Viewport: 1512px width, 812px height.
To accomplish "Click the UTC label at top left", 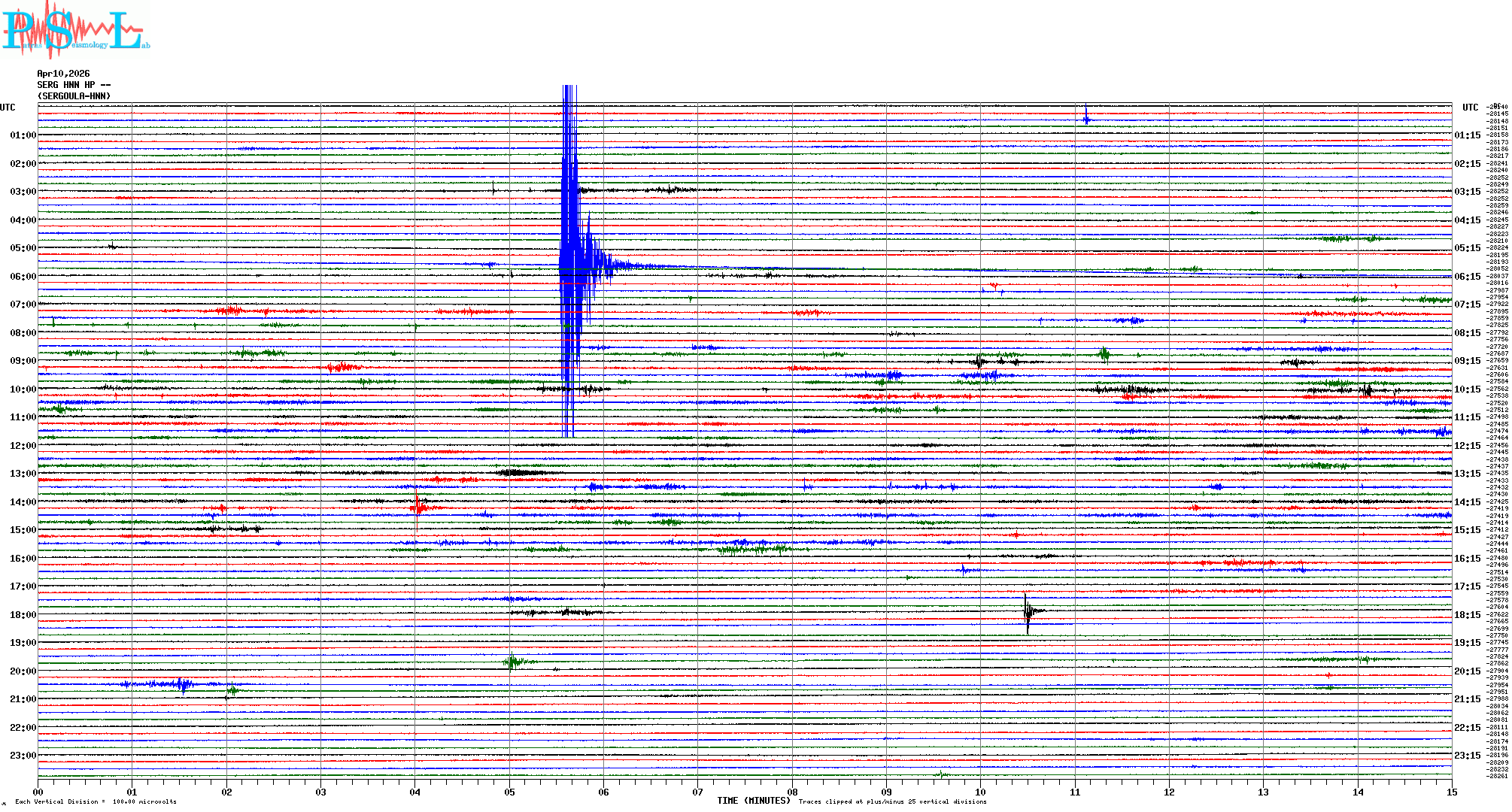I will pos(8,108).
